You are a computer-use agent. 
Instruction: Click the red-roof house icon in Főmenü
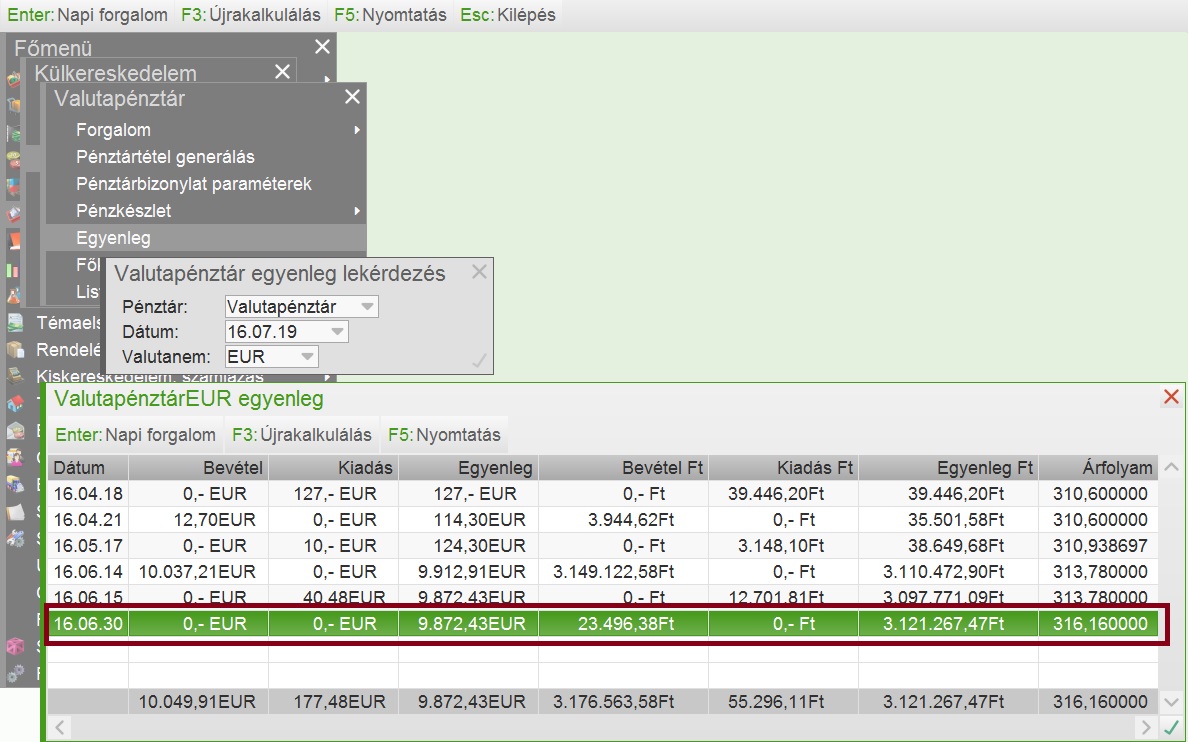point(15,403)
